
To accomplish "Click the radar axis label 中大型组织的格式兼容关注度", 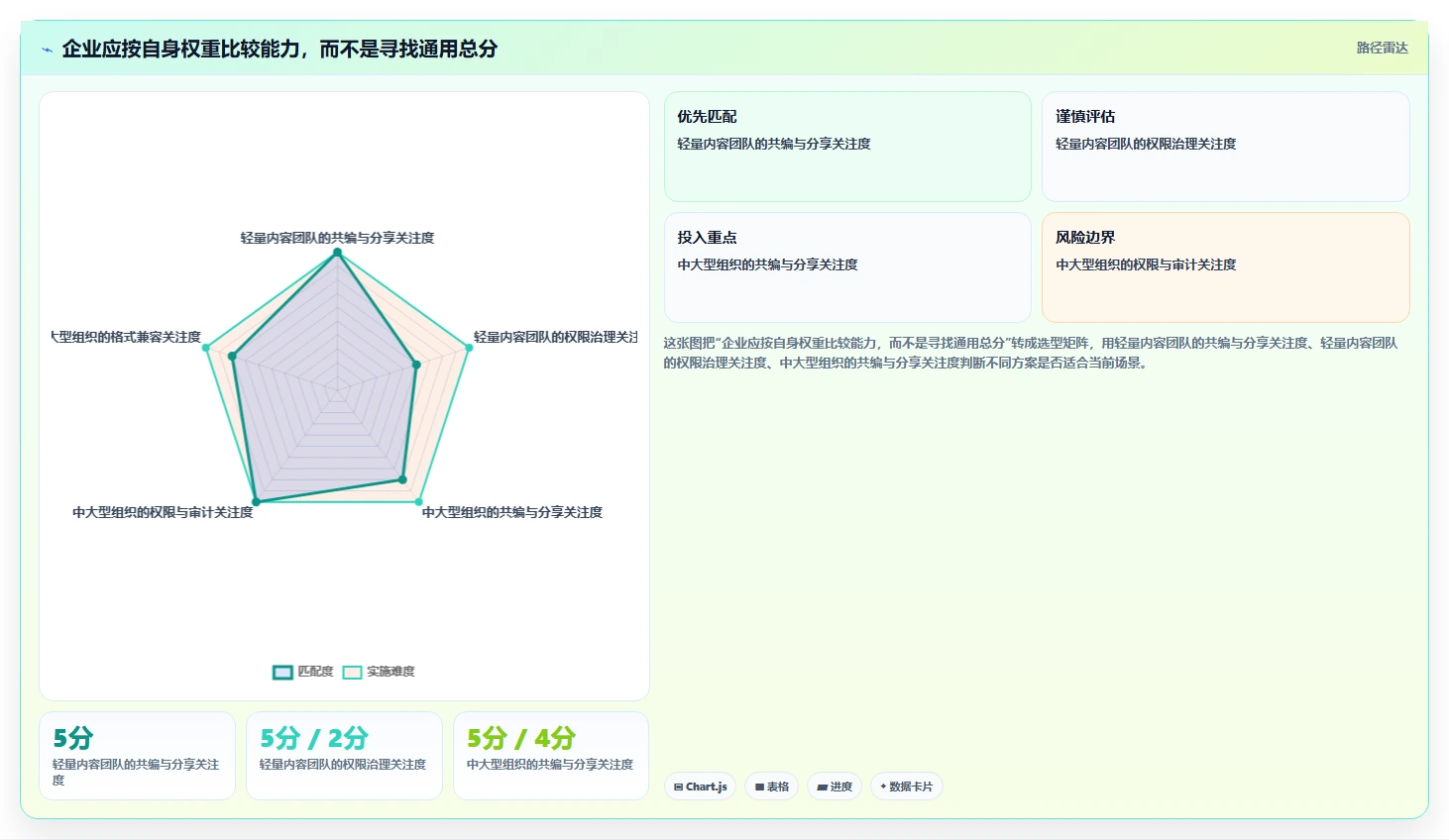I will tap(127, 337).
